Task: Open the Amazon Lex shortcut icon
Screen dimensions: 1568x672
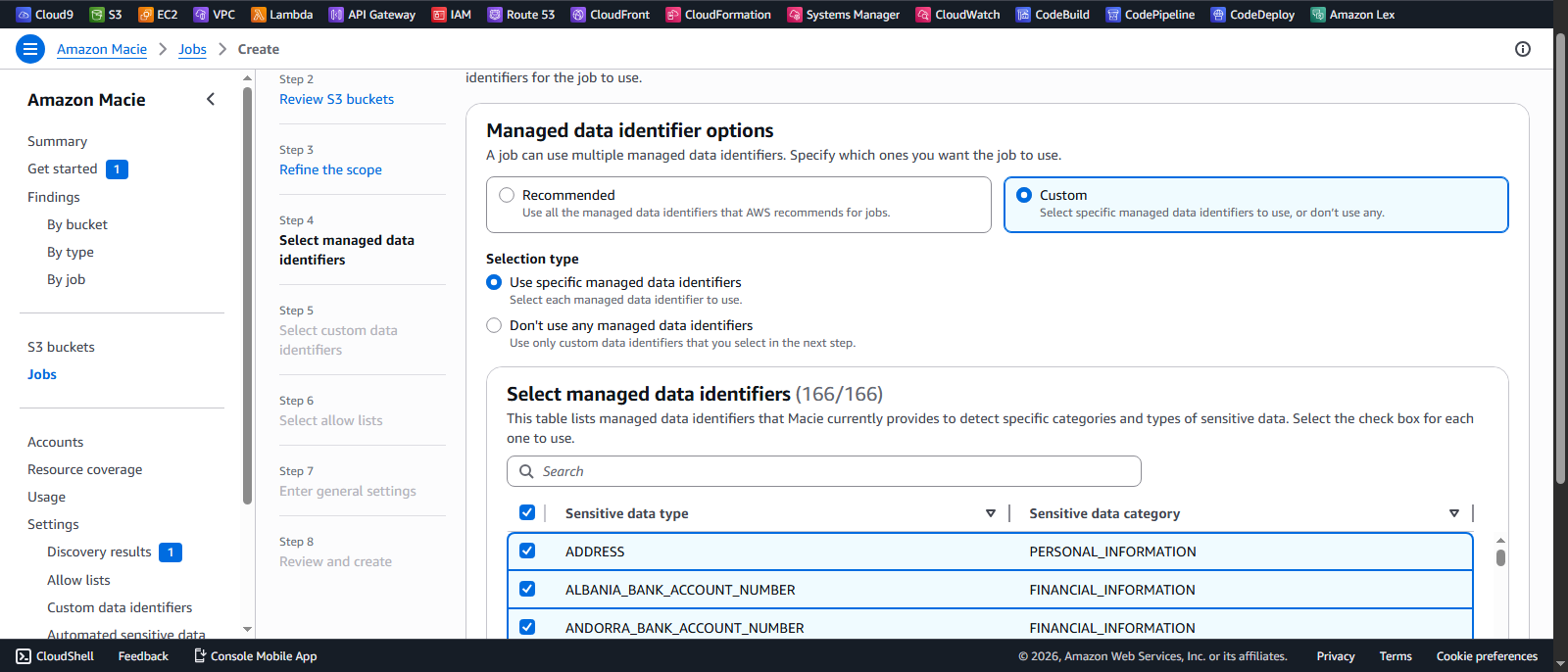Action: (x=1318, y=15)
